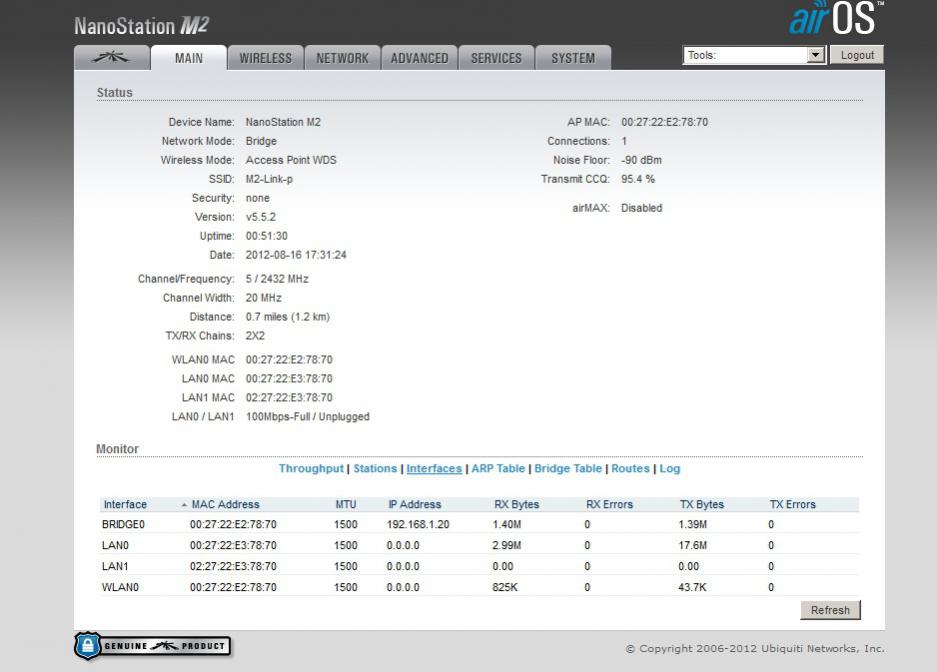Click the AP MAC value 00:27:22:E2:78:70
The image size is (937, 672).
(664, 122)
